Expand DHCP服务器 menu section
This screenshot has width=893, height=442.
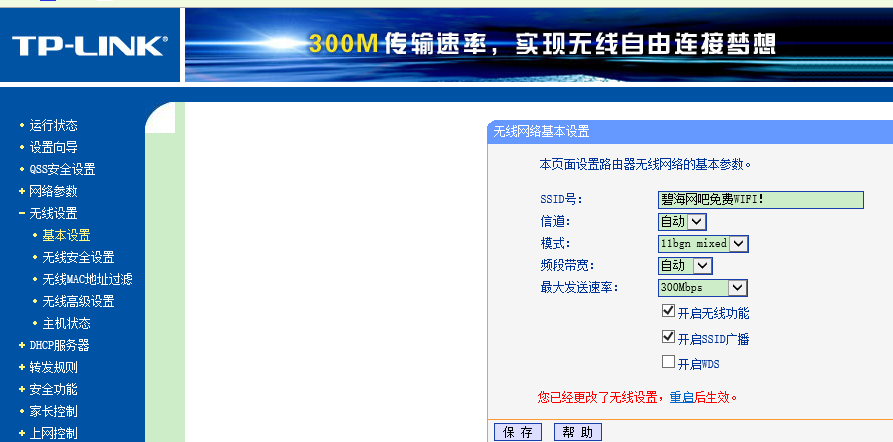click(59, 345)
